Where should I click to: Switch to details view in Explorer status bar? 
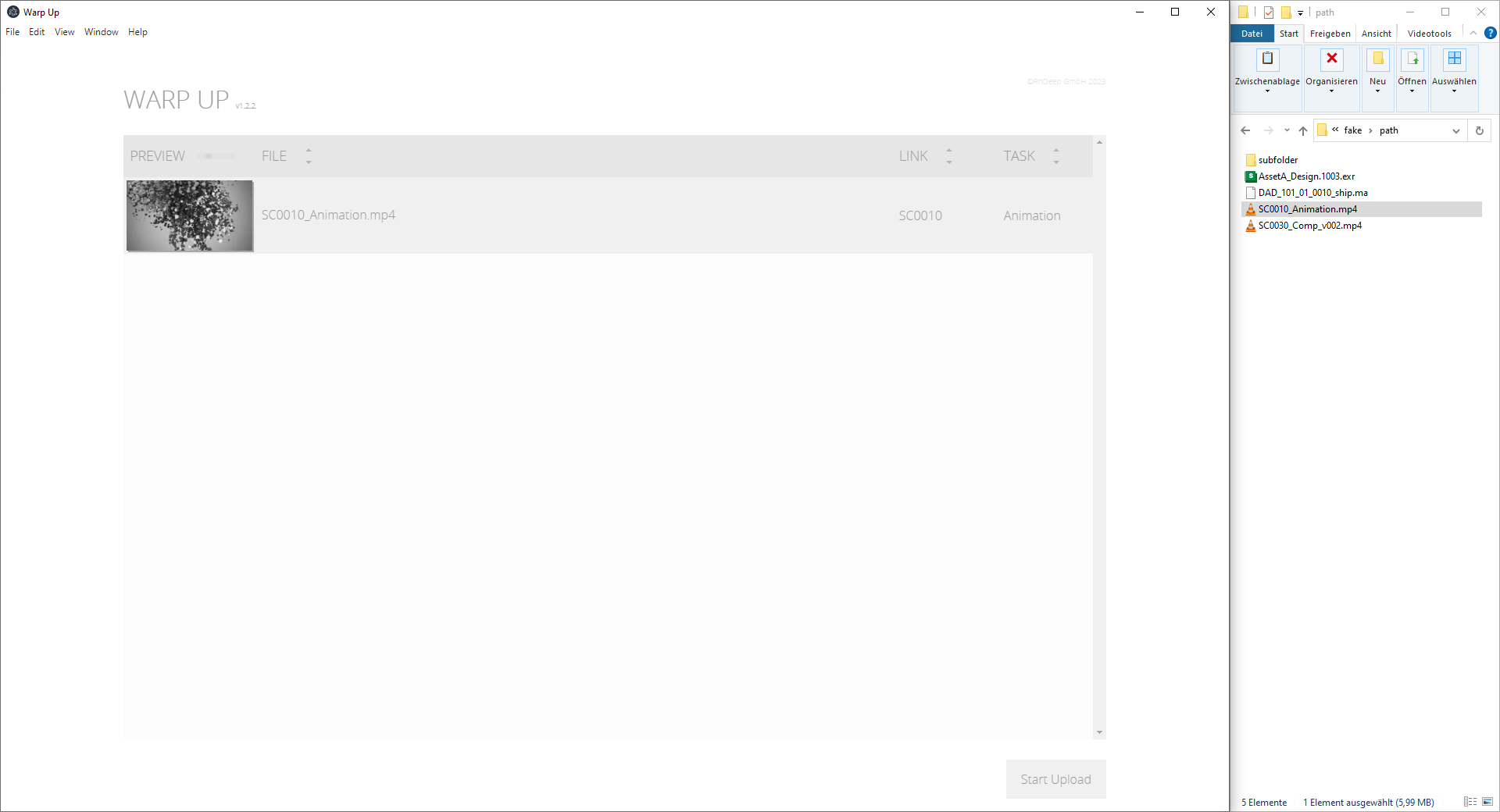pyautogui.click(x=1470, y=802)
